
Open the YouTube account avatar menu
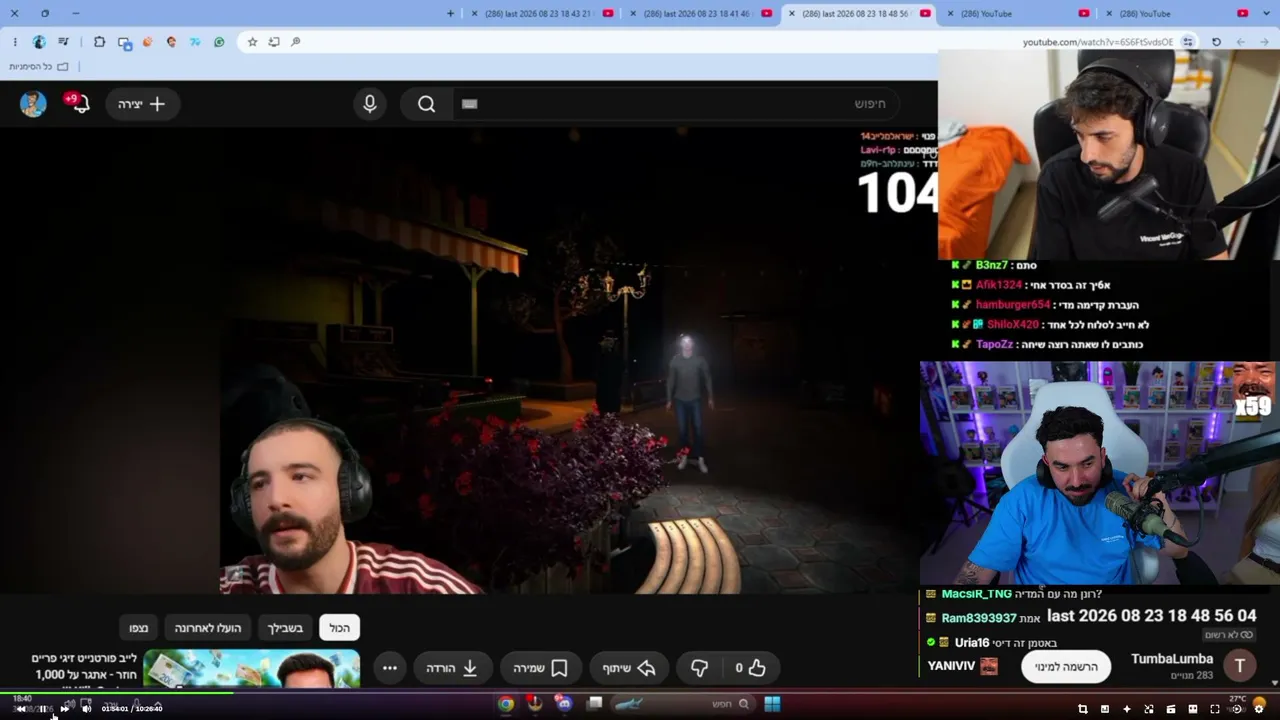point(33,104)
